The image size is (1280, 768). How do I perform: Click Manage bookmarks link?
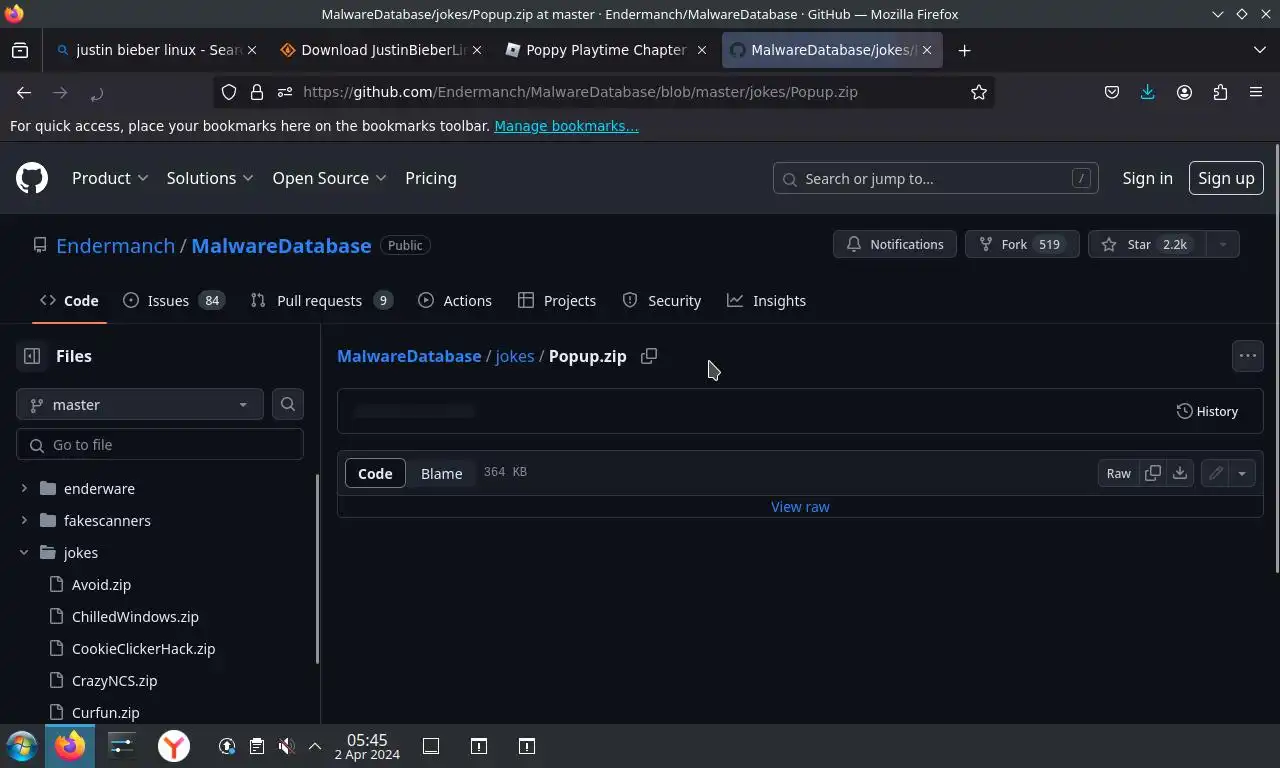(x=566, y=126)
